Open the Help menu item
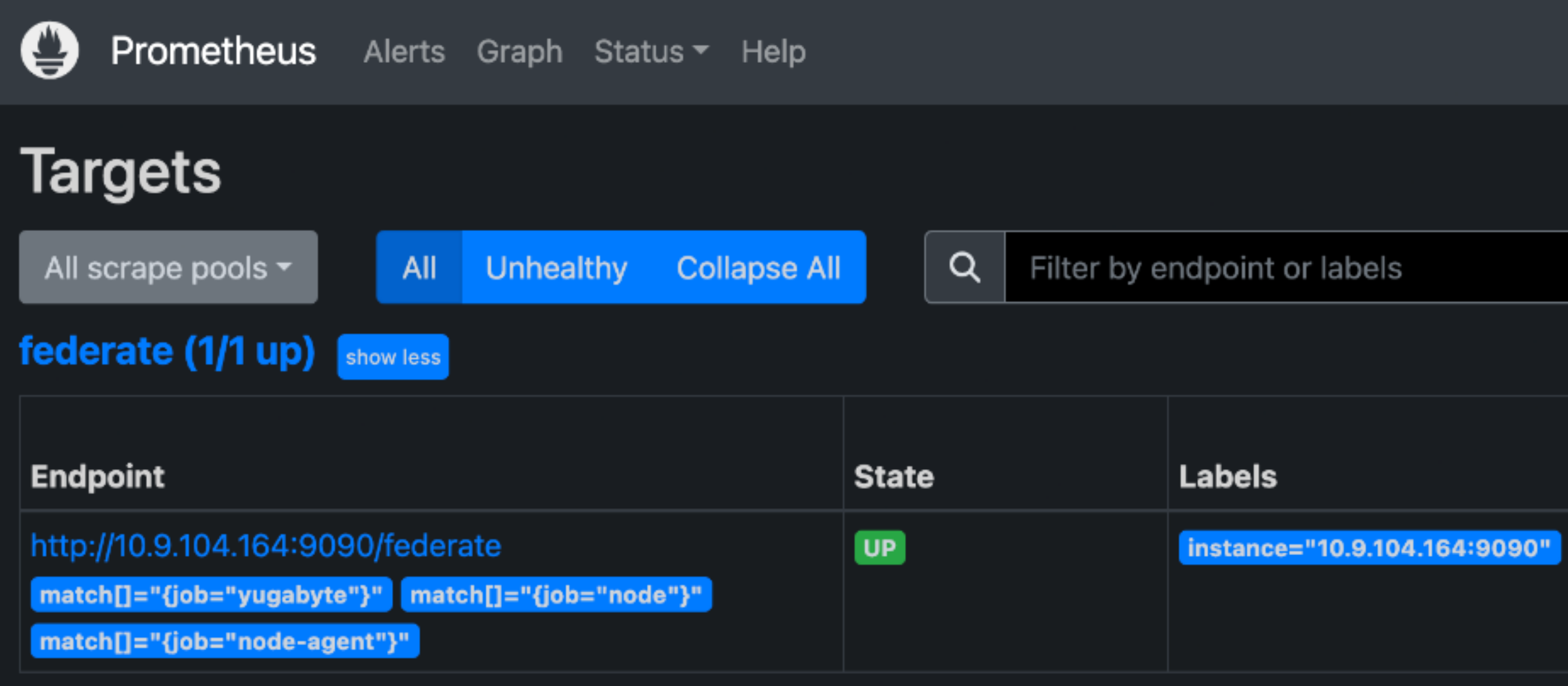Screen dimensions: 1568x686 773,51
